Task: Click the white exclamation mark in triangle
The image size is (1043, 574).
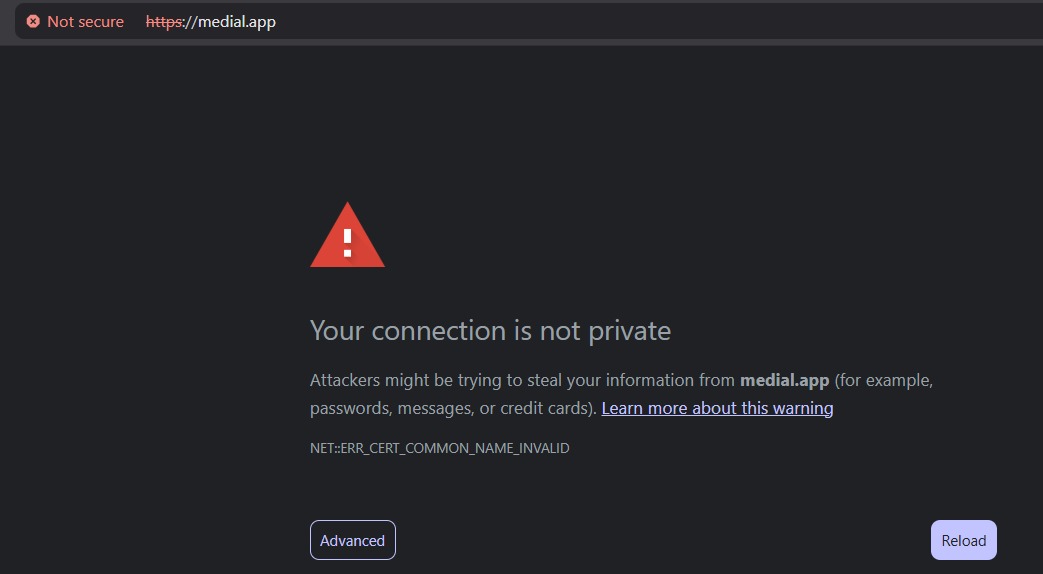Action: click(347, 243)
